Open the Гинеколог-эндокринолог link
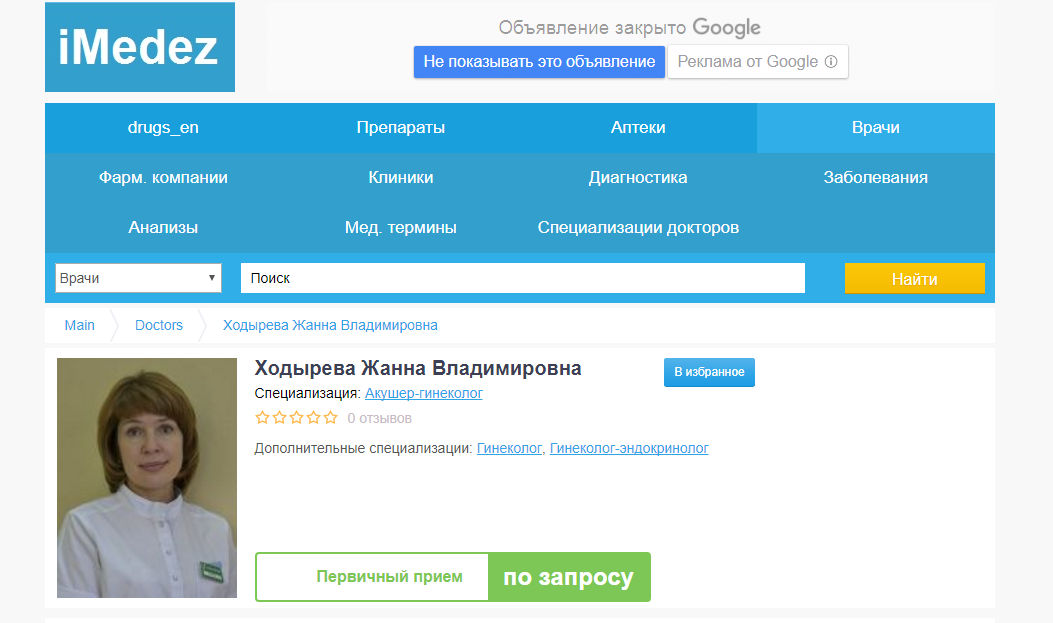Viewport: 1053px width, 623px height. click(629, 449)
